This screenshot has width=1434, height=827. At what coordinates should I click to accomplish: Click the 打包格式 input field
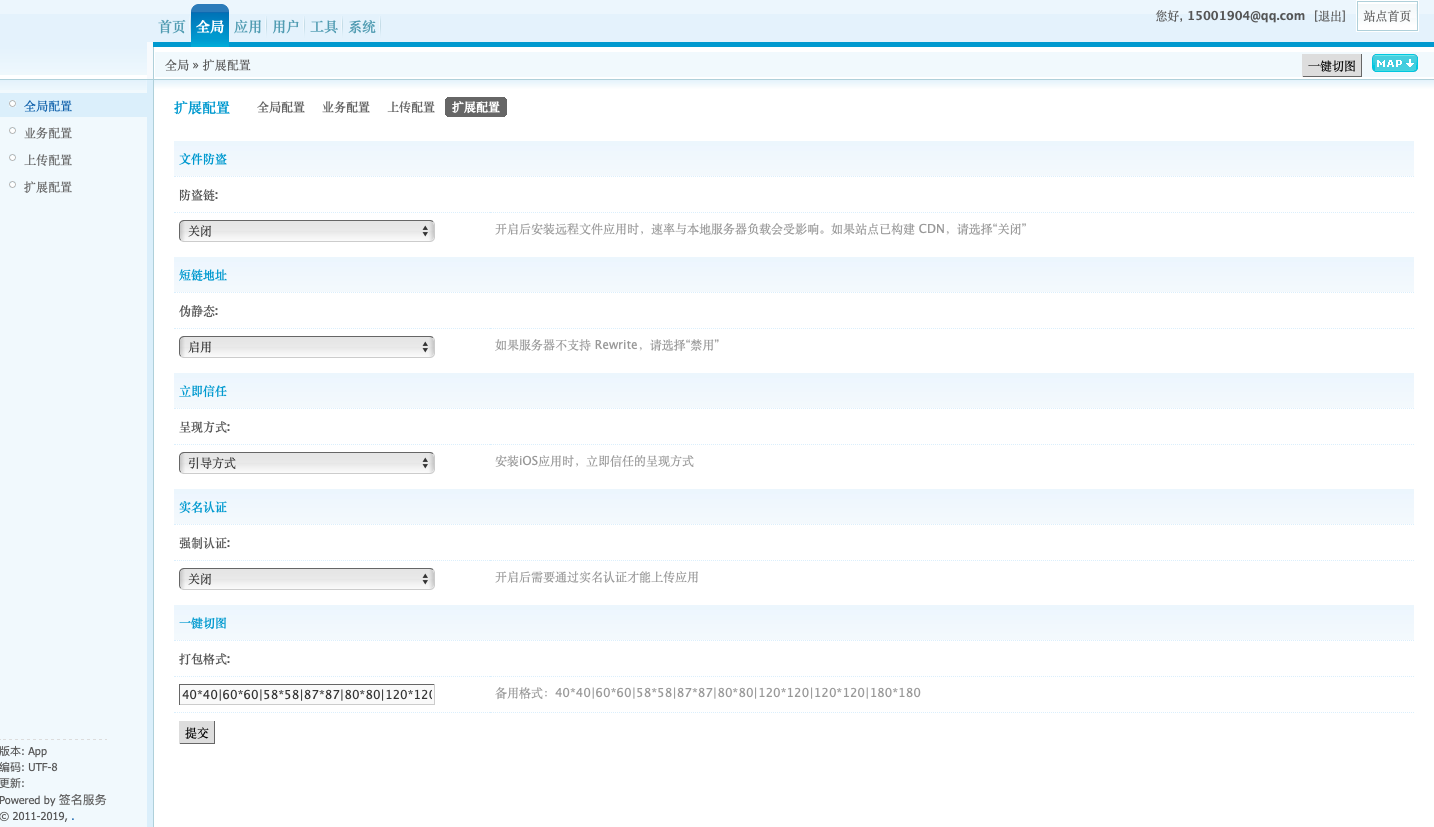306,694
